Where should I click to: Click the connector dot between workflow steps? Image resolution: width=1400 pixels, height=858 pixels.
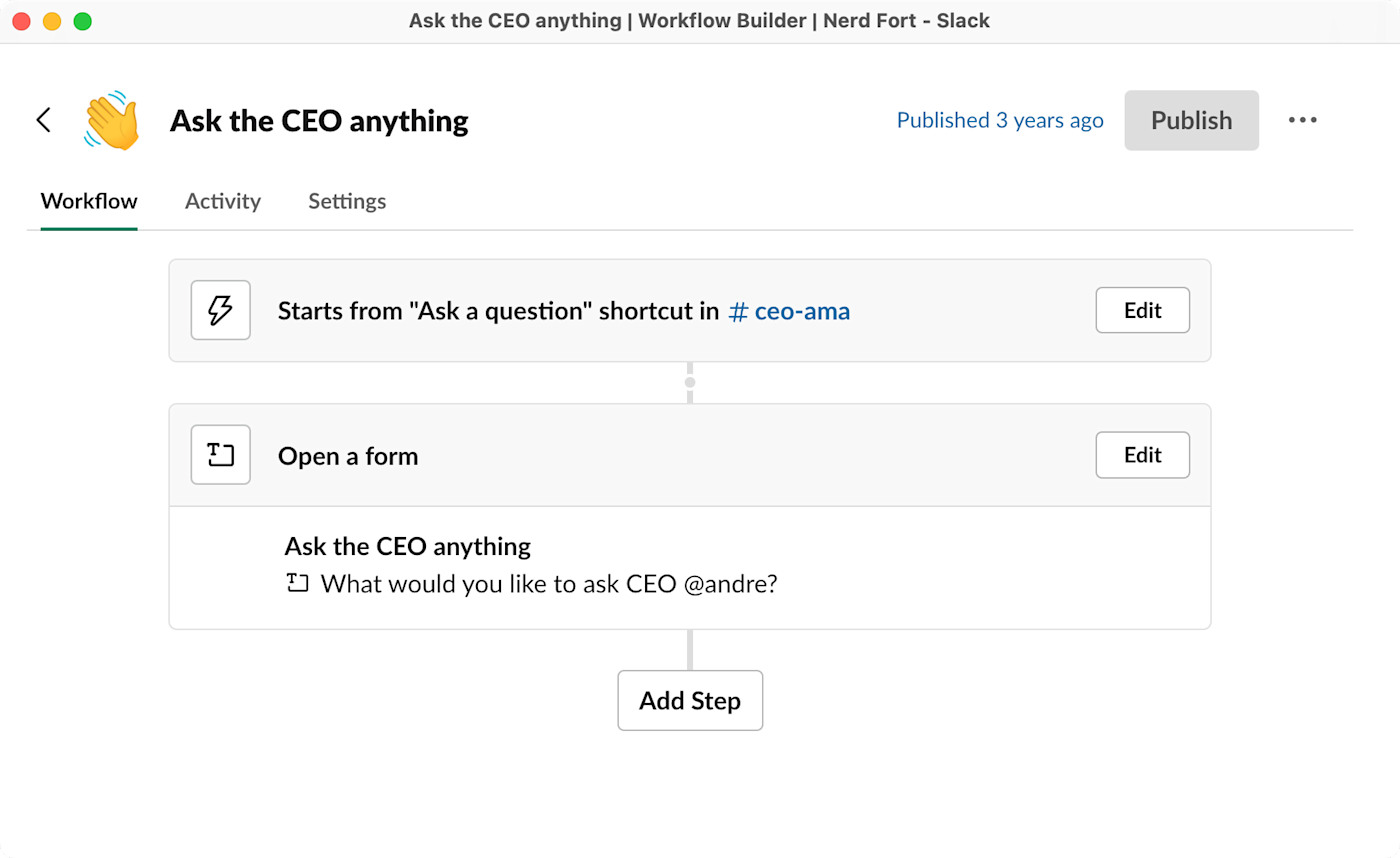point(690,382)
